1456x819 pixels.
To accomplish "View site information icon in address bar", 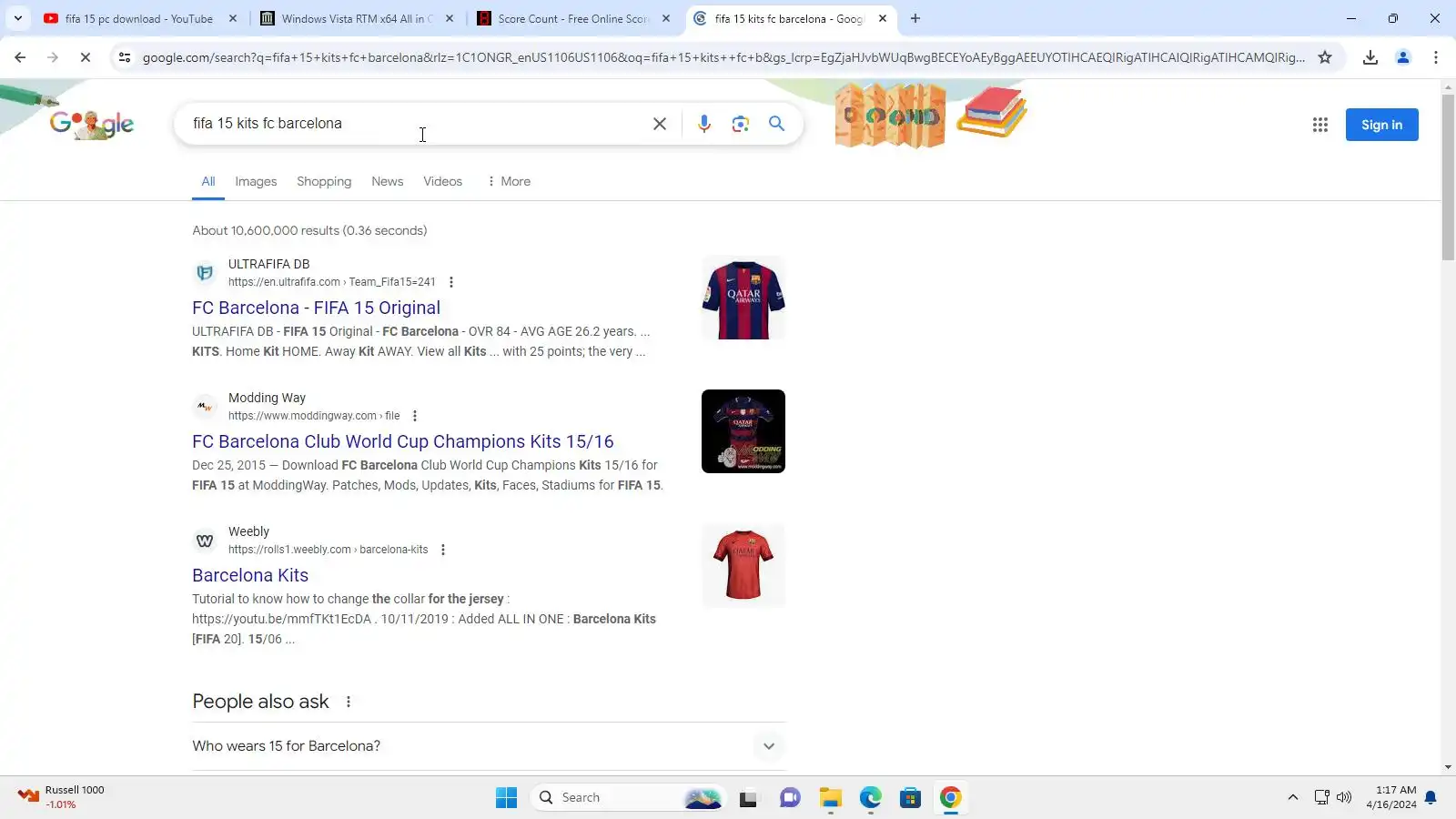I will [x=125, y=57].
